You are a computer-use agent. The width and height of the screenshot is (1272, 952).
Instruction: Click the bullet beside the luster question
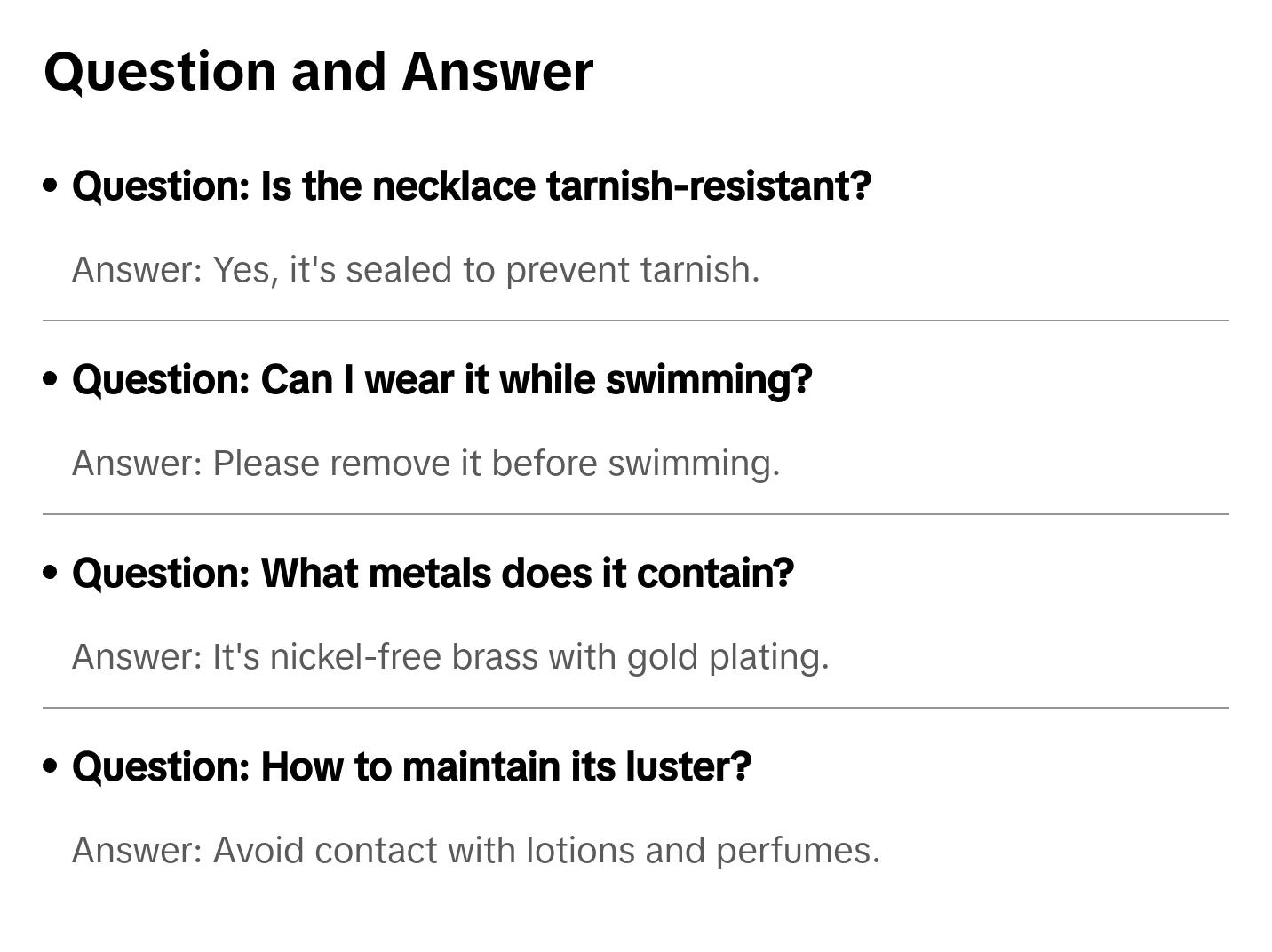[51, 766]
